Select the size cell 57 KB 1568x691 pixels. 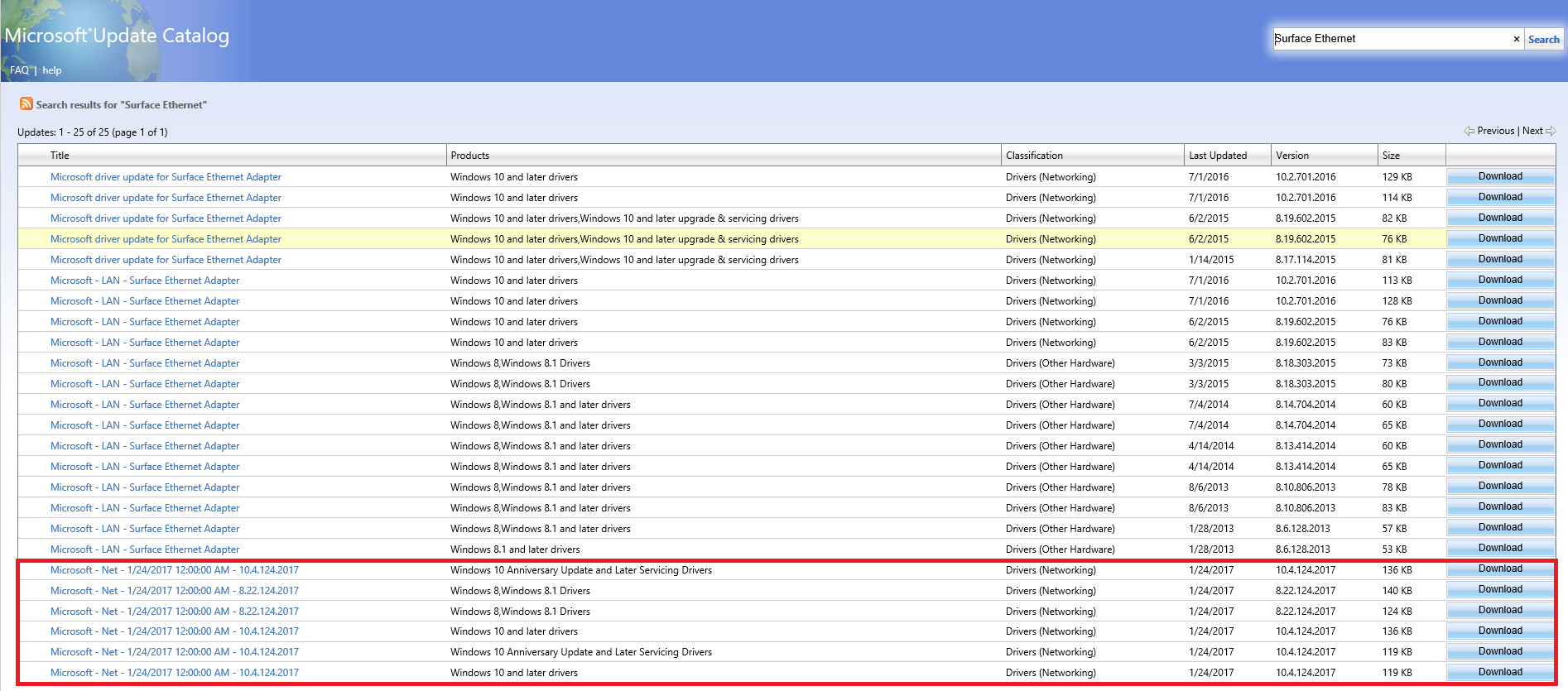click(x=1394, y=529)
